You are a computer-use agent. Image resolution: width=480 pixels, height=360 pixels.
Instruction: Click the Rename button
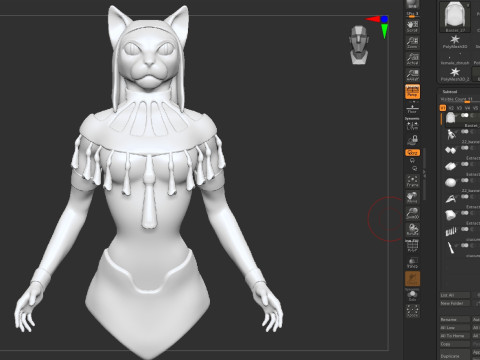click(455, 319)
